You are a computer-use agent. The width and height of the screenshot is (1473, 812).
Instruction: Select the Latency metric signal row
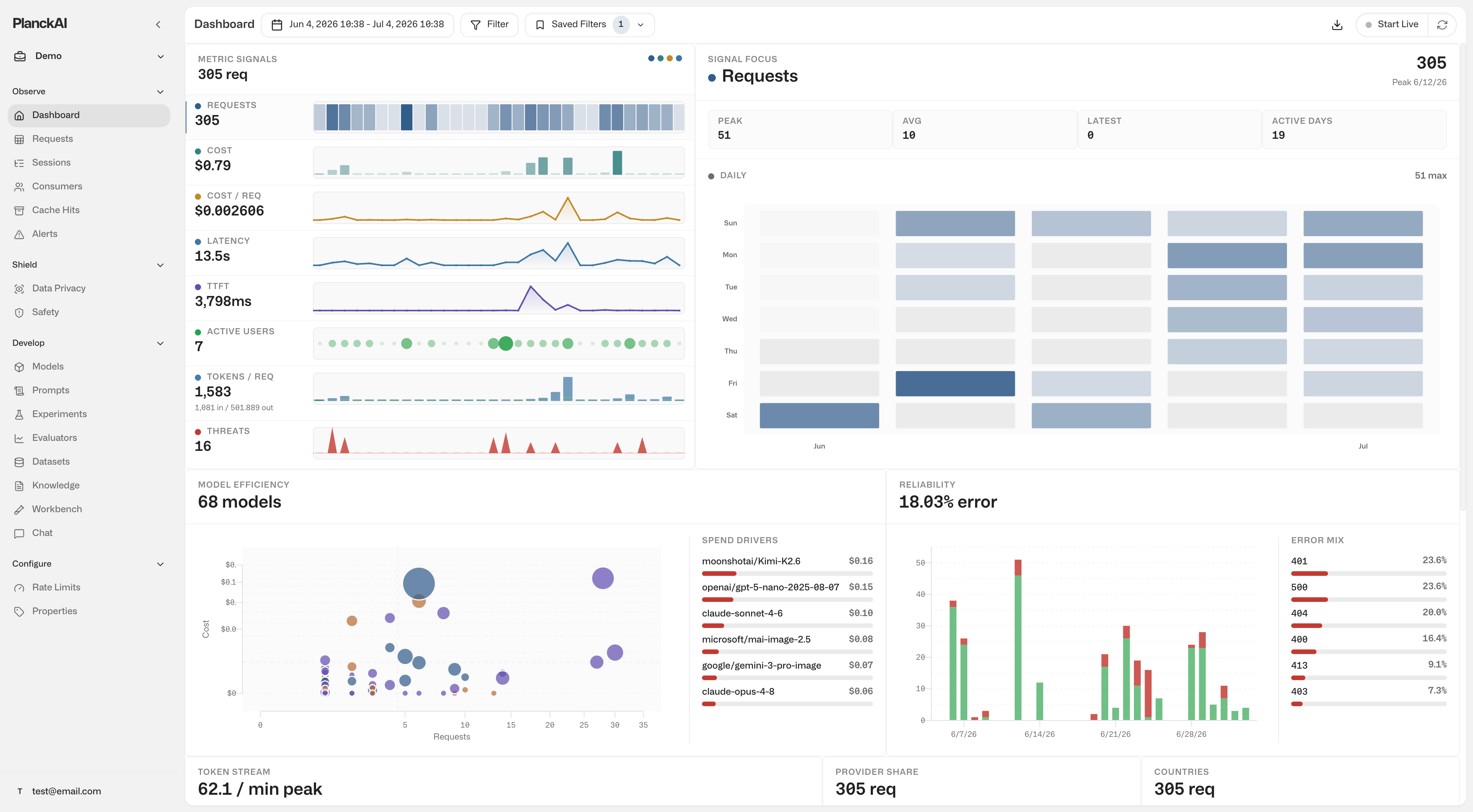pos(440,253)
